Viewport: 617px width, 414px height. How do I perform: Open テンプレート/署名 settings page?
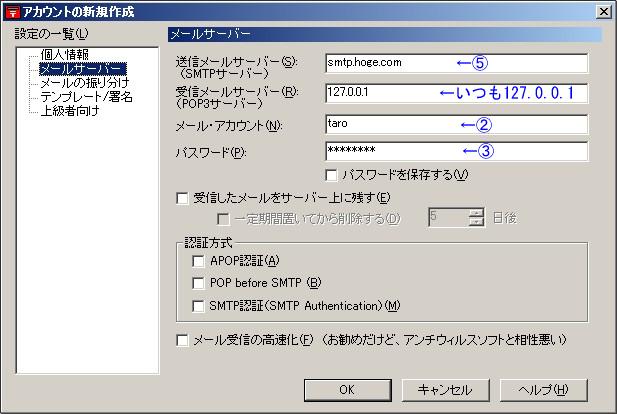click(x=87, y=97)
